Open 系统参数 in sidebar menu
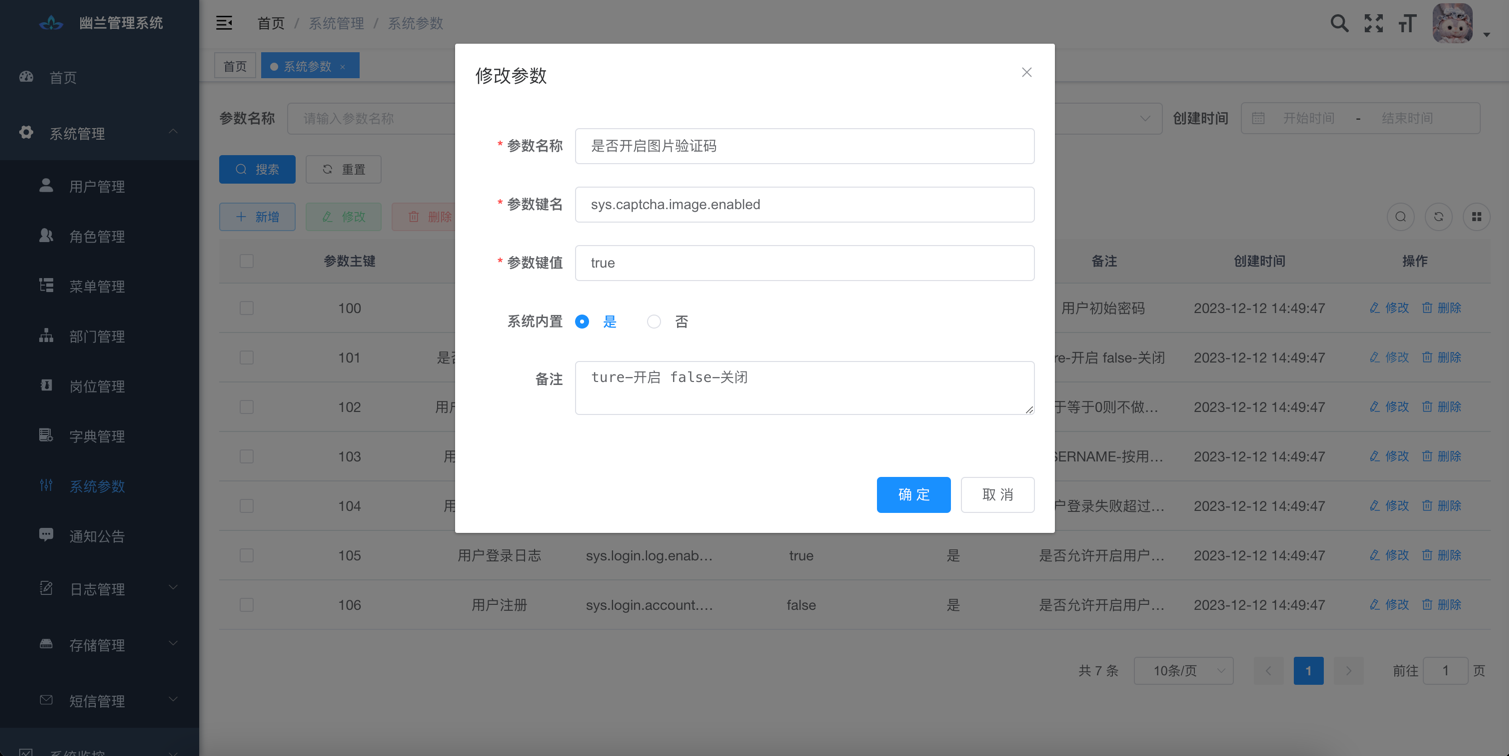 [x=99, y=487]
